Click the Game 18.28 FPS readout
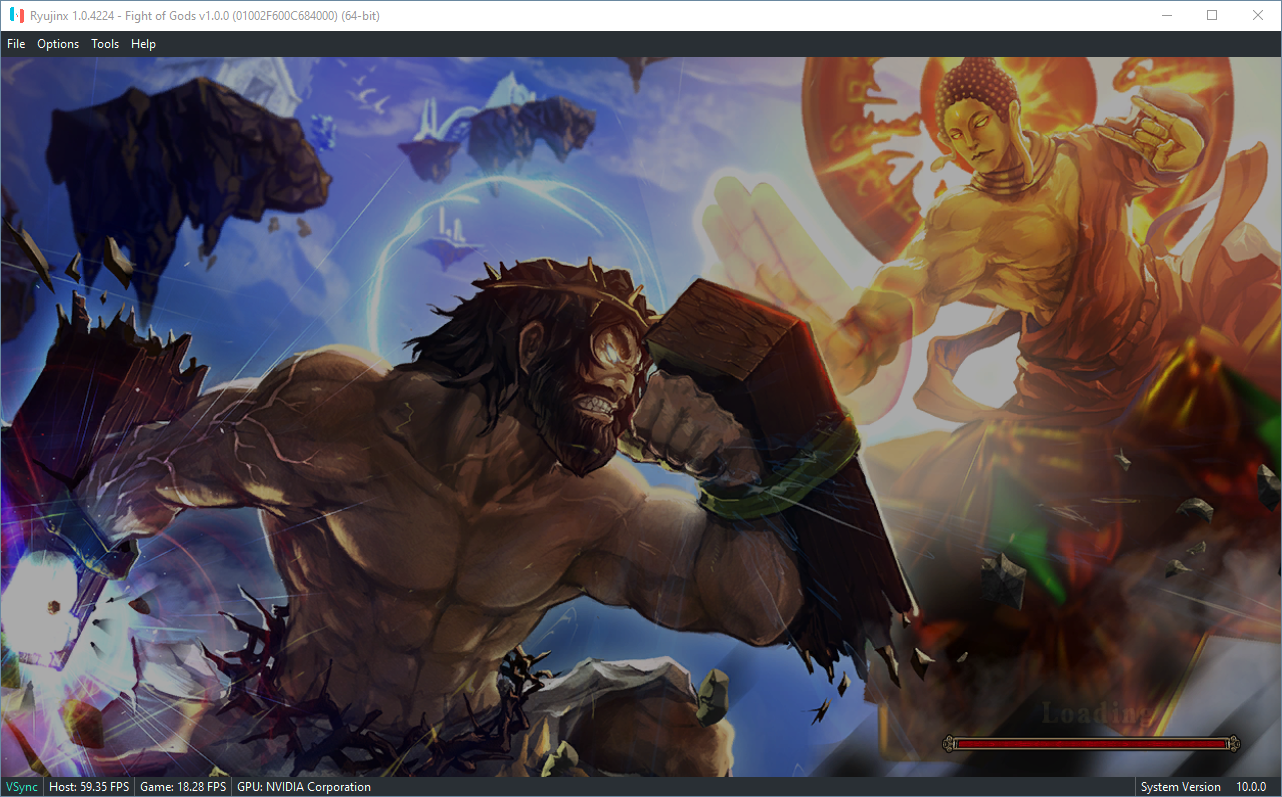 (183, 787)
